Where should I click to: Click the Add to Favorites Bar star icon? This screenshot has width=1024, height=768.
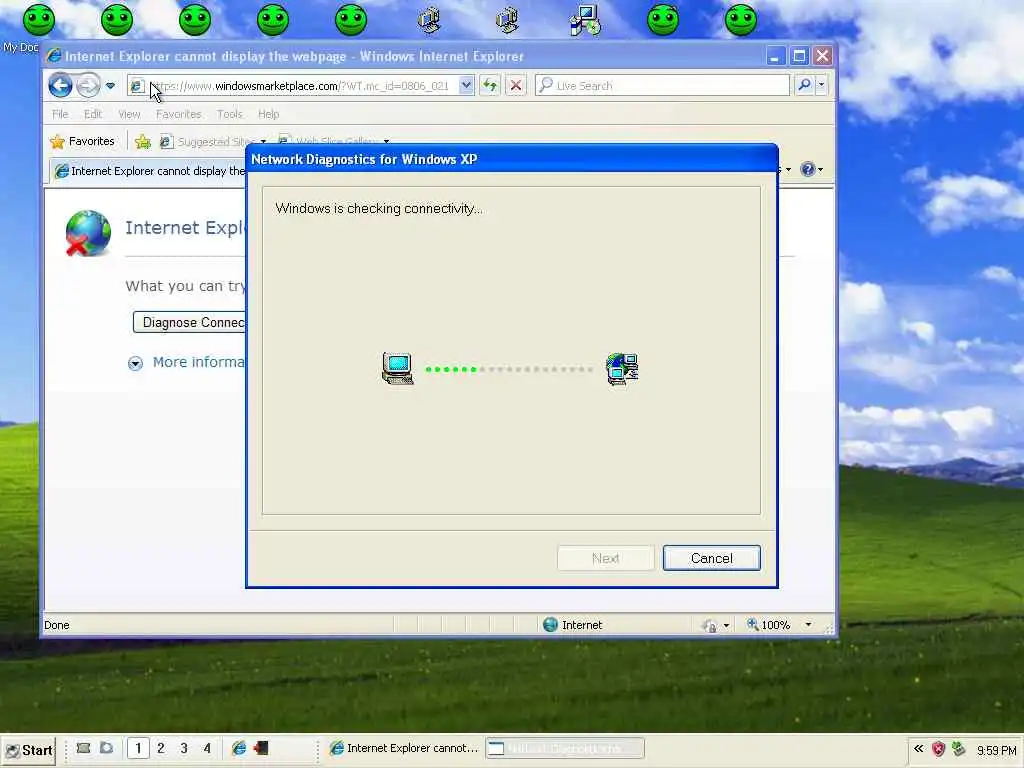[x=142, y=141]
